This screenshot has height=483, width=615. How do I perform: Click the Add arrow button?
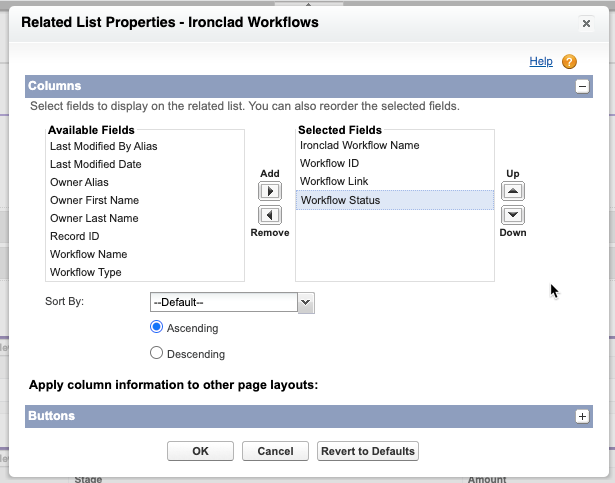[x=270, y=191]
